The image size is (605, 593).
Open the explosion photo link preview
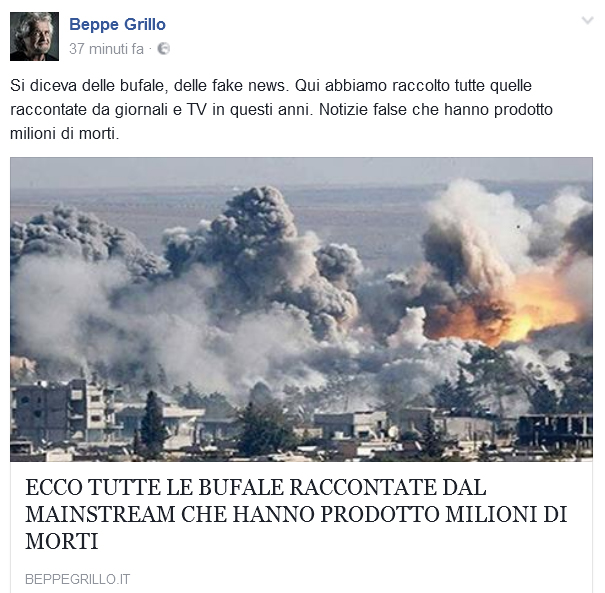301,309
